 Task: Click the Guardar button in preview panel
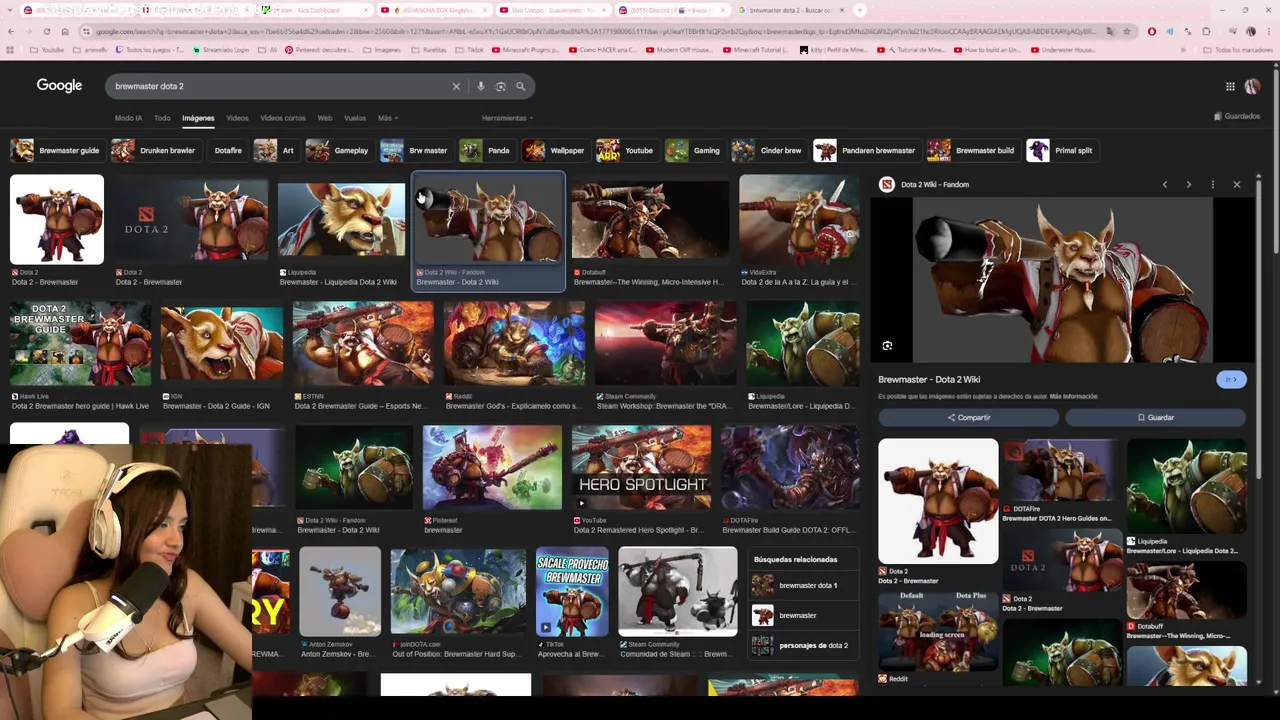[1155, 417]
